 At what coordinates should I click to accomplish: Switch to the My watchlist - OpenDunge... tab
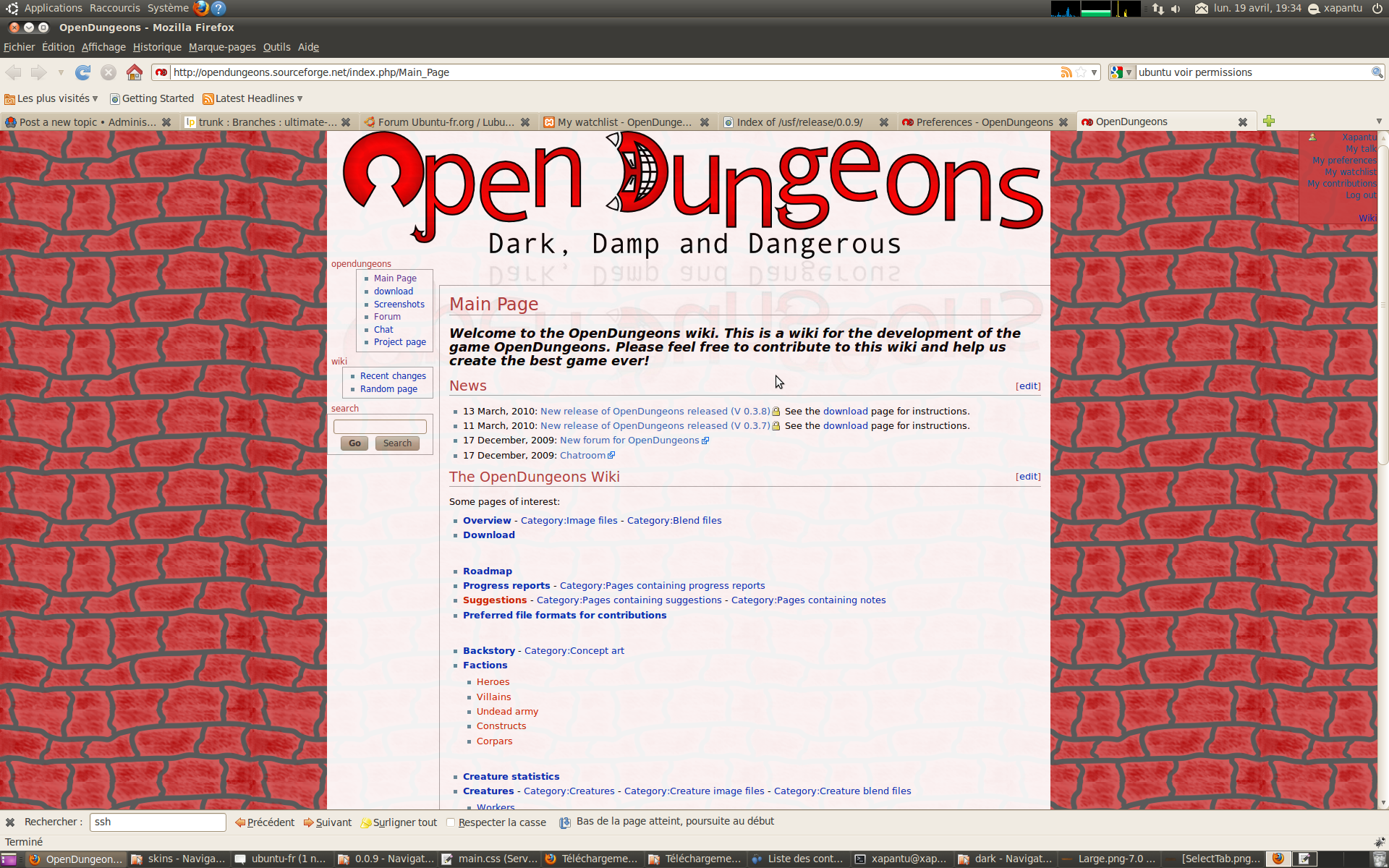624,122
